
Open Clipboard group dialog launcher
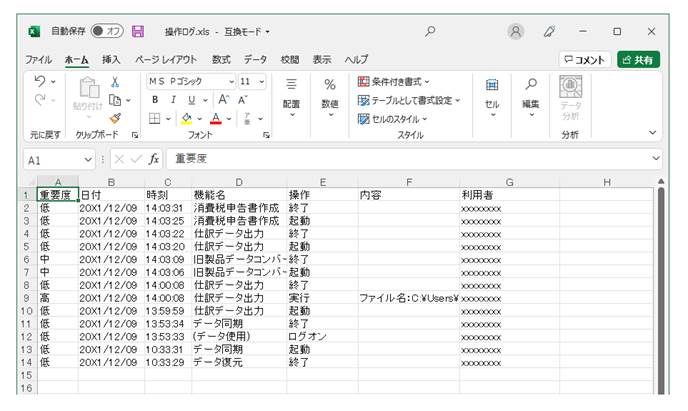(x=135, y=135)
